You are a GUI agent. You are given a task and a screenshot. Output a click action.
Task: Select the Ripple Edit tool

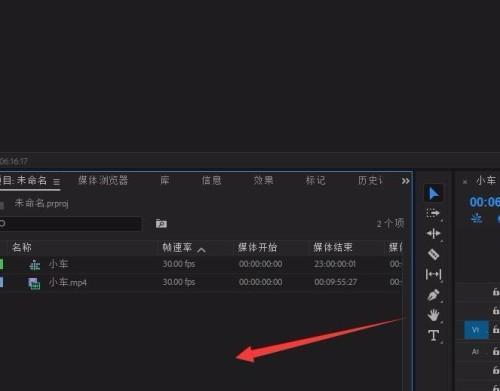point(433,234)
